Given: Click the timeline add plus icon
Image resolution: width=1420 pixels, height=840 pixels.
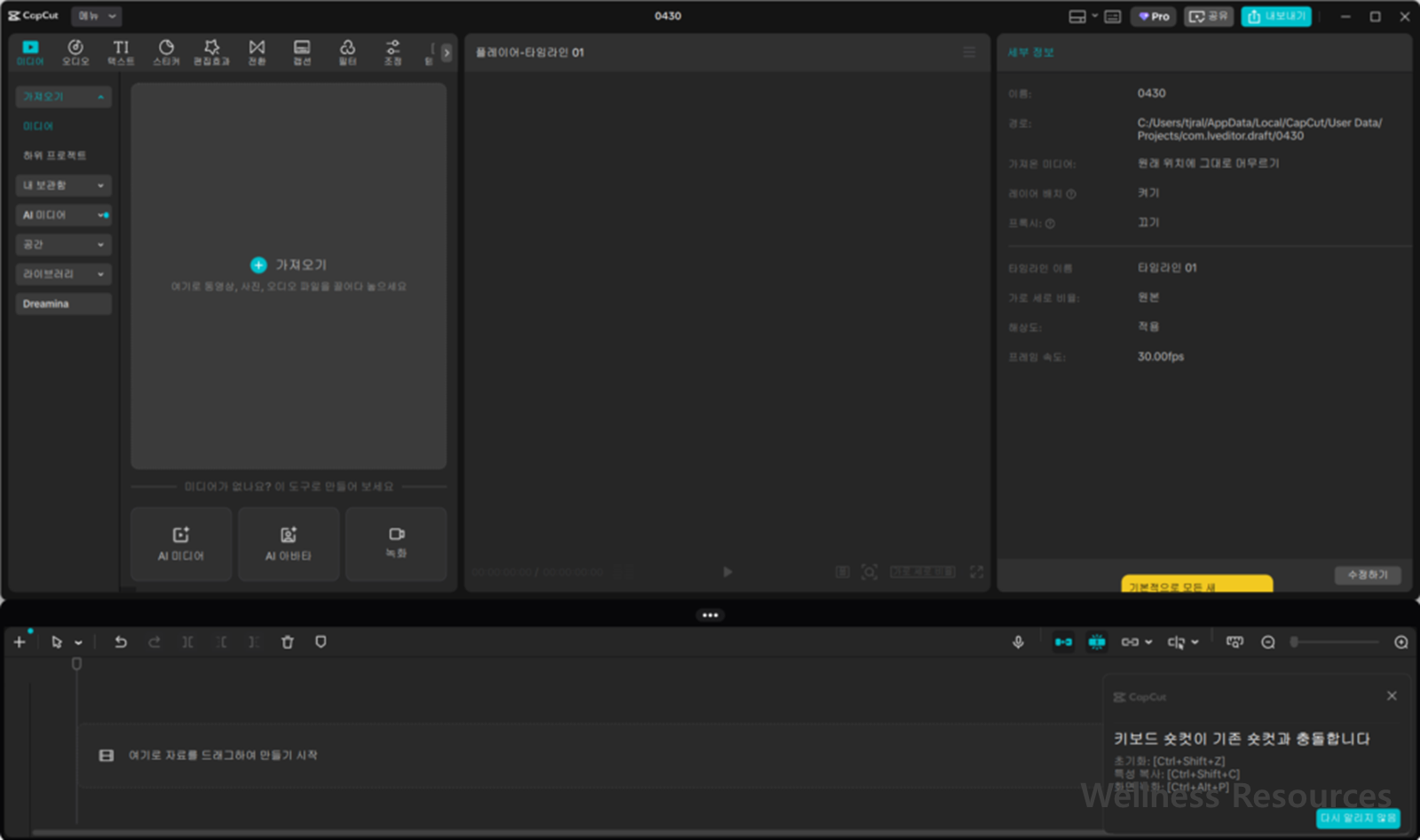Looking at the screenshot, I should pos(20,642).
